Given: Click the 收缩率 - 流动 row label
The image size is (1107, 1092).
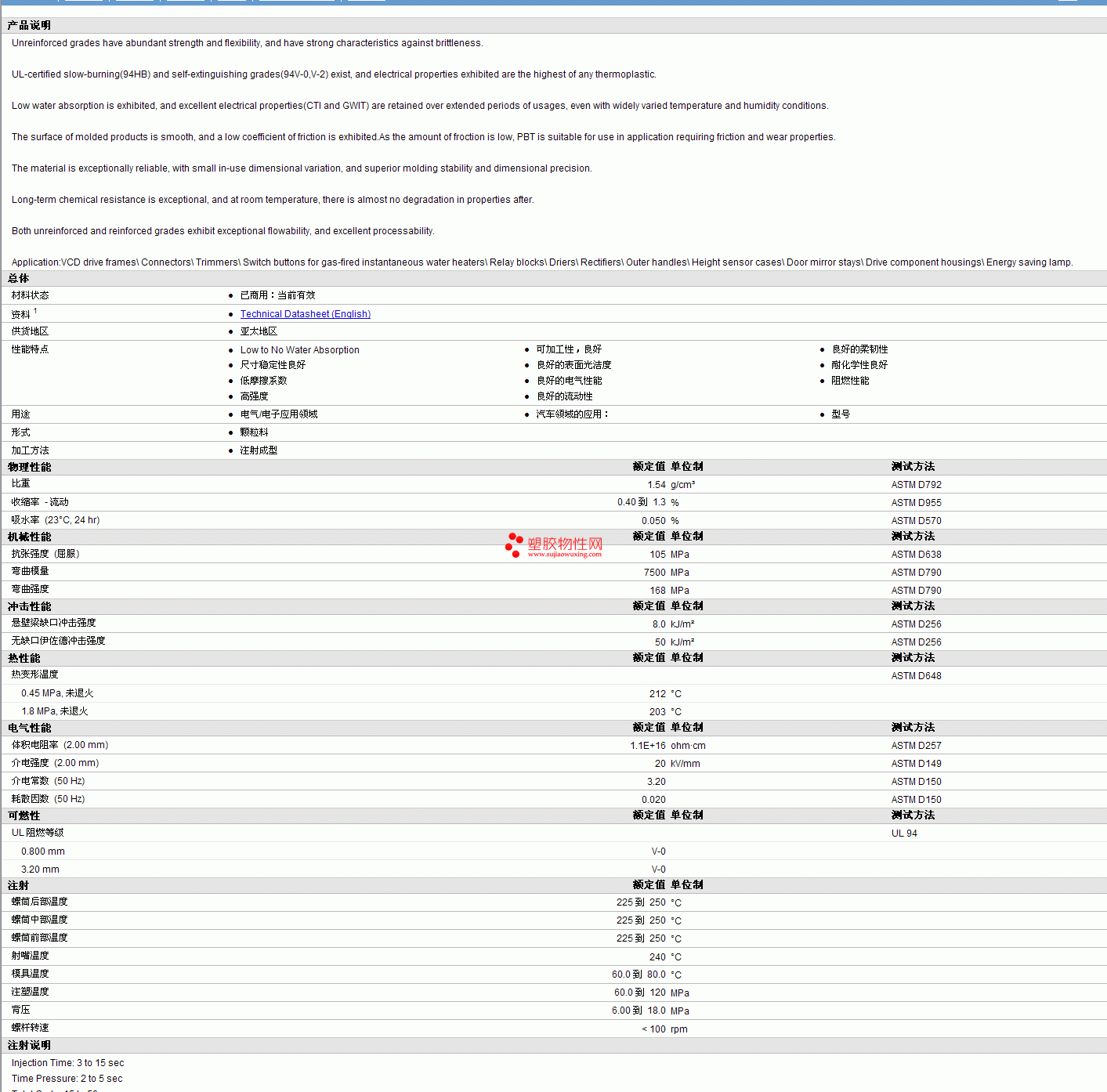Looking at the screenshot, I should tap(40, 502).
